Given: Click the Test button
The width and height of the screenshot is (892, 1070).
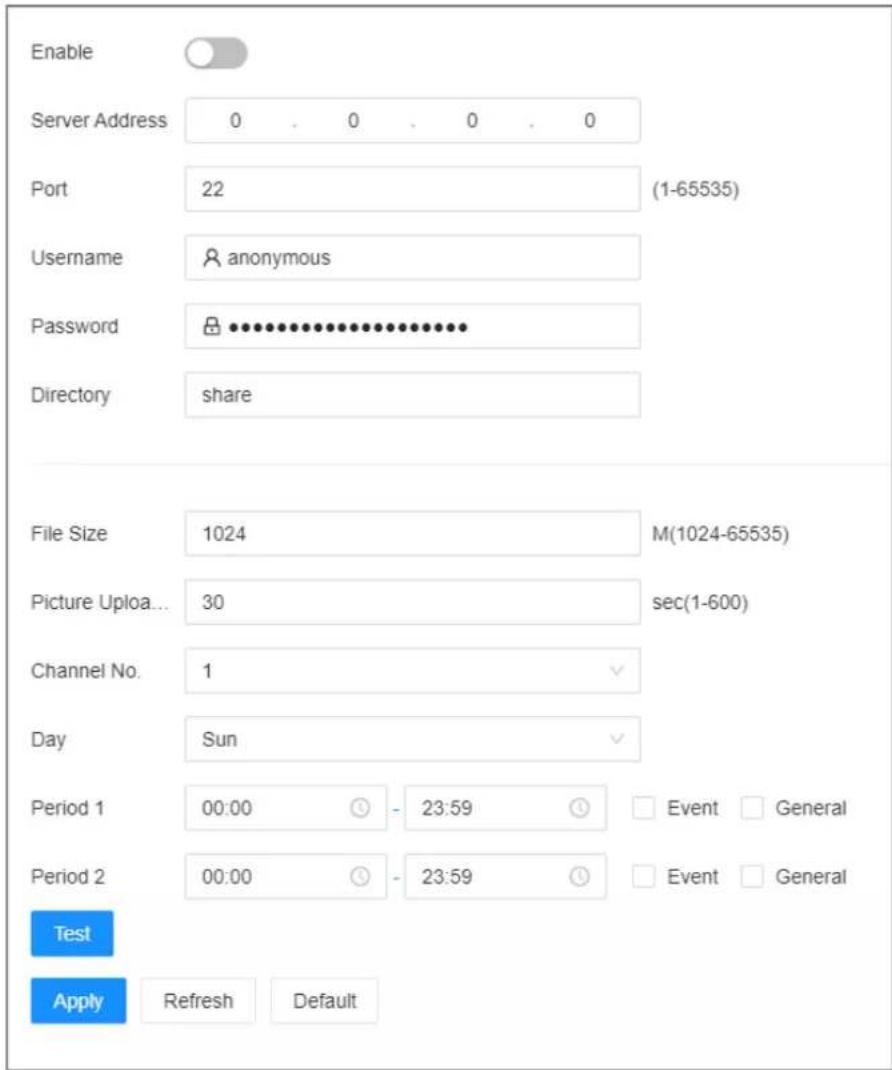Looking at the screenshot, I should (72, 934).
